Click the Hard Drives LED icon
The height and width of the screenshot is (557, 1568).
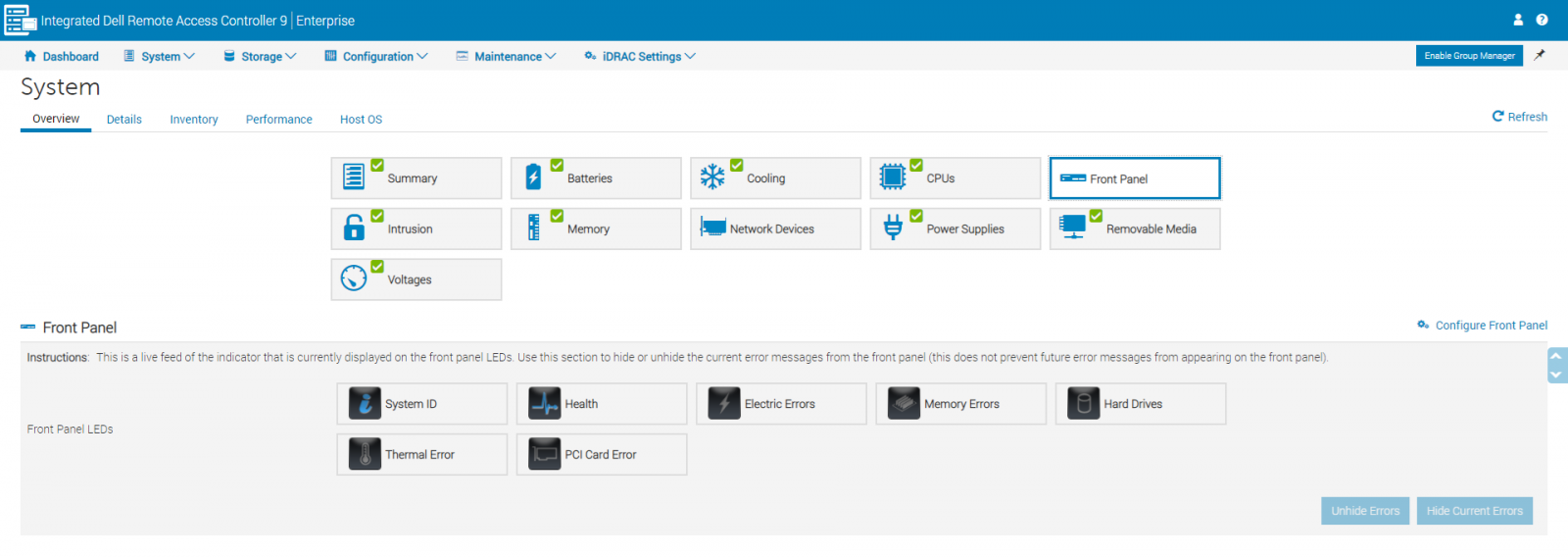(x=1083, y=403)
